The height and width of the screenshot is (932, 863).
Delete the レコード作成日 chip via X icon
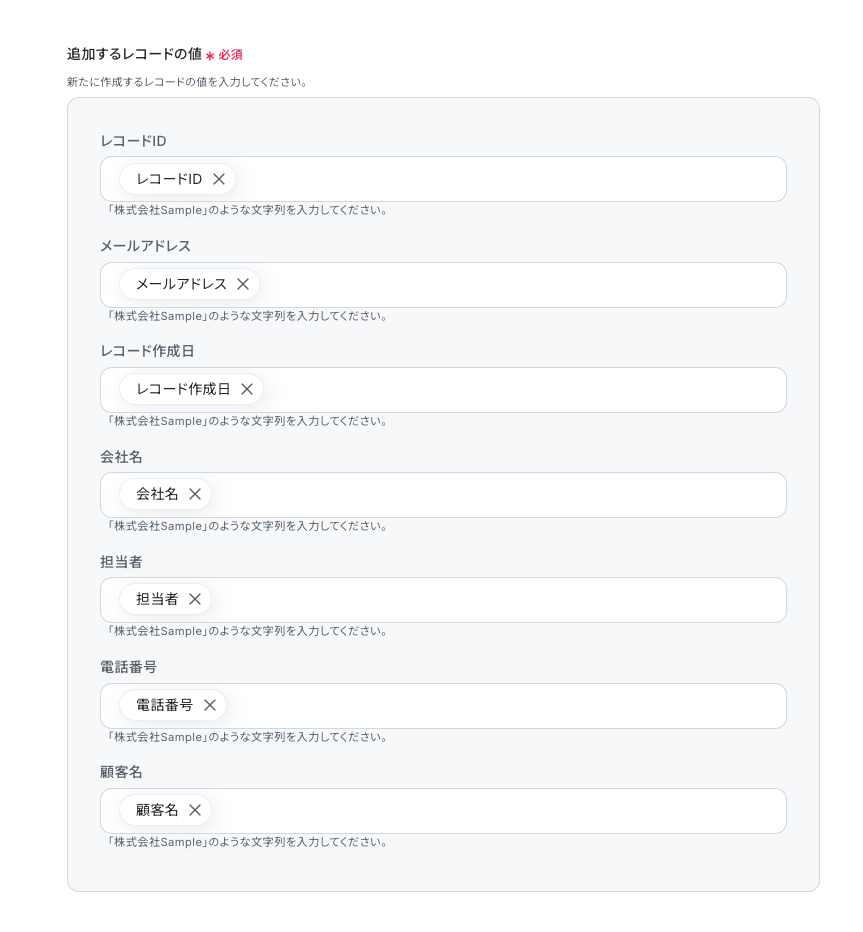point(247,389)
